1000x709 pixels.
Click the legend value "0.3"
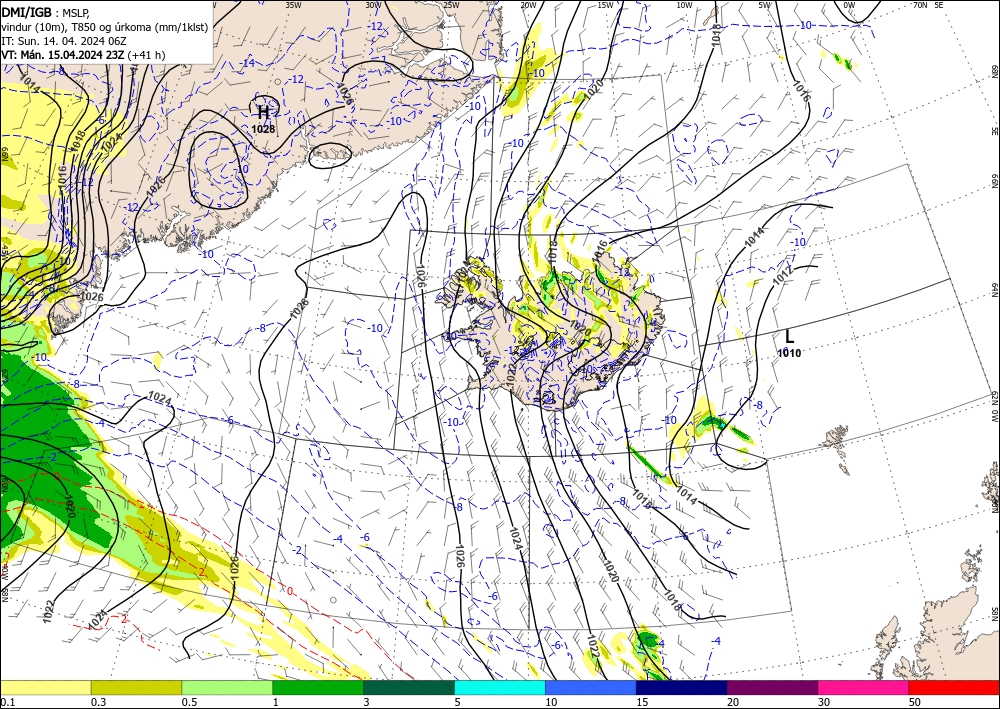(x=98, y=702)
